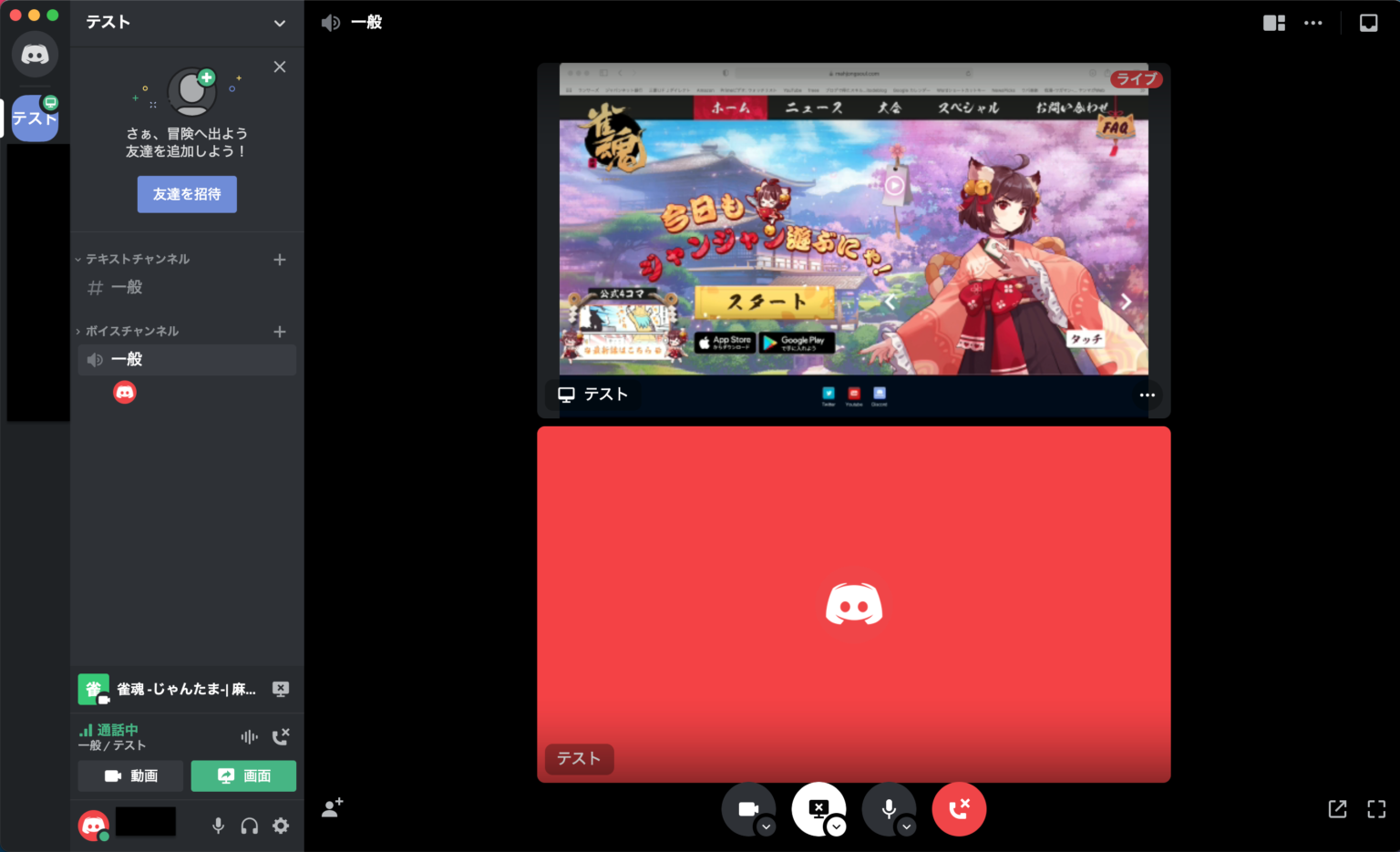This screenshot has height=852, width=1400.
Task: Hang up the call red button
Action: pos(959,809)
